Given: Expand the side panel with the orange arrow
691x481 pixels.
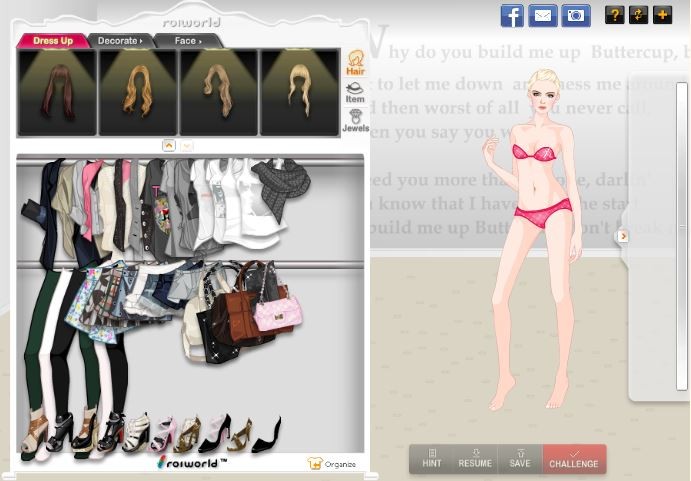Looking at the screenshot, I should coord(623,236).
